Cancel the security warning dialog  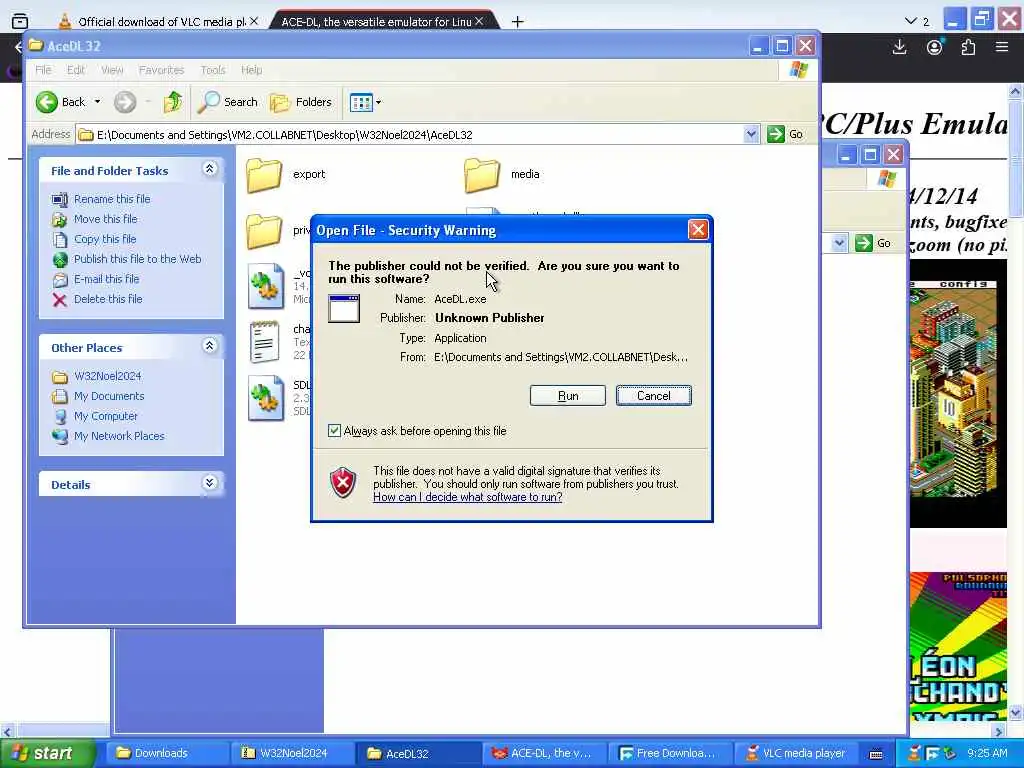click(x=654, y=396)
